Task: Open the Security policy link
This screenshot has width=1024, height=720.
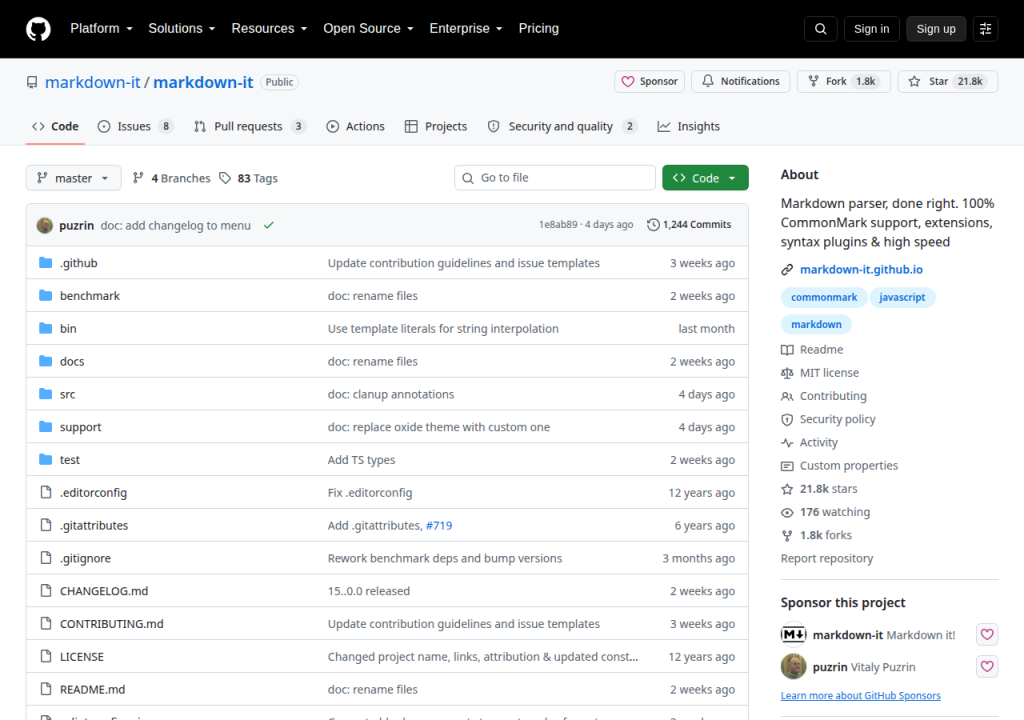Action: 837,419
